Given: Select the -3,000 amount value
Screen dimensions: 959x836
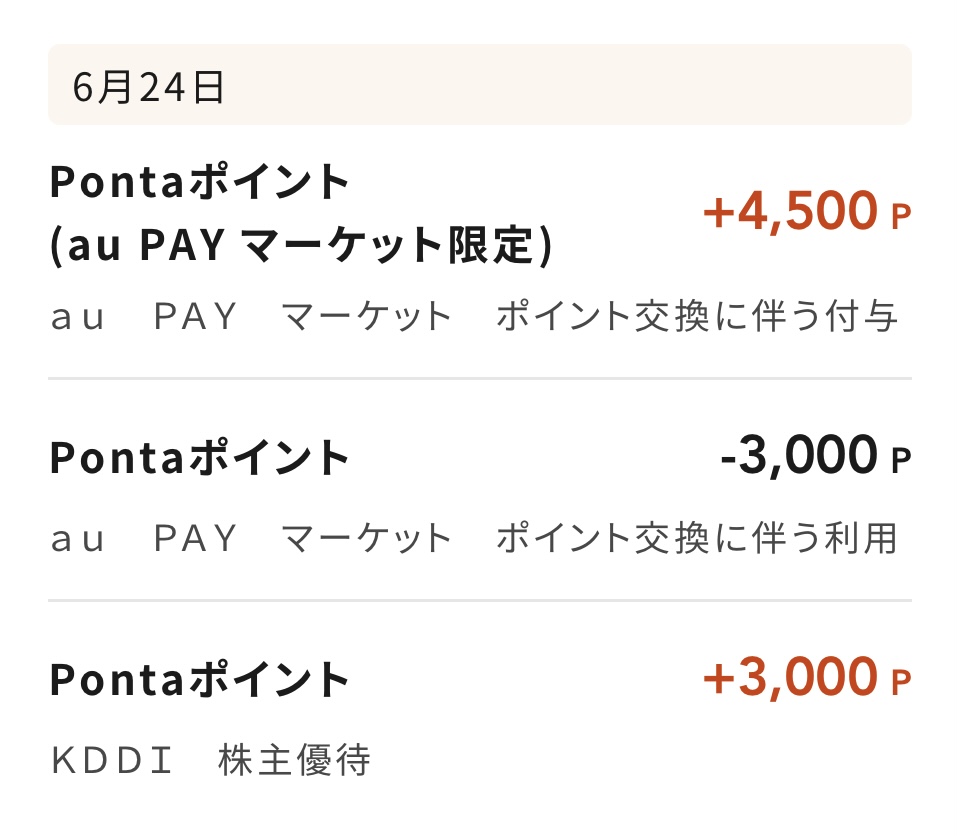Looking at the screenshot, I should point(799,455).
